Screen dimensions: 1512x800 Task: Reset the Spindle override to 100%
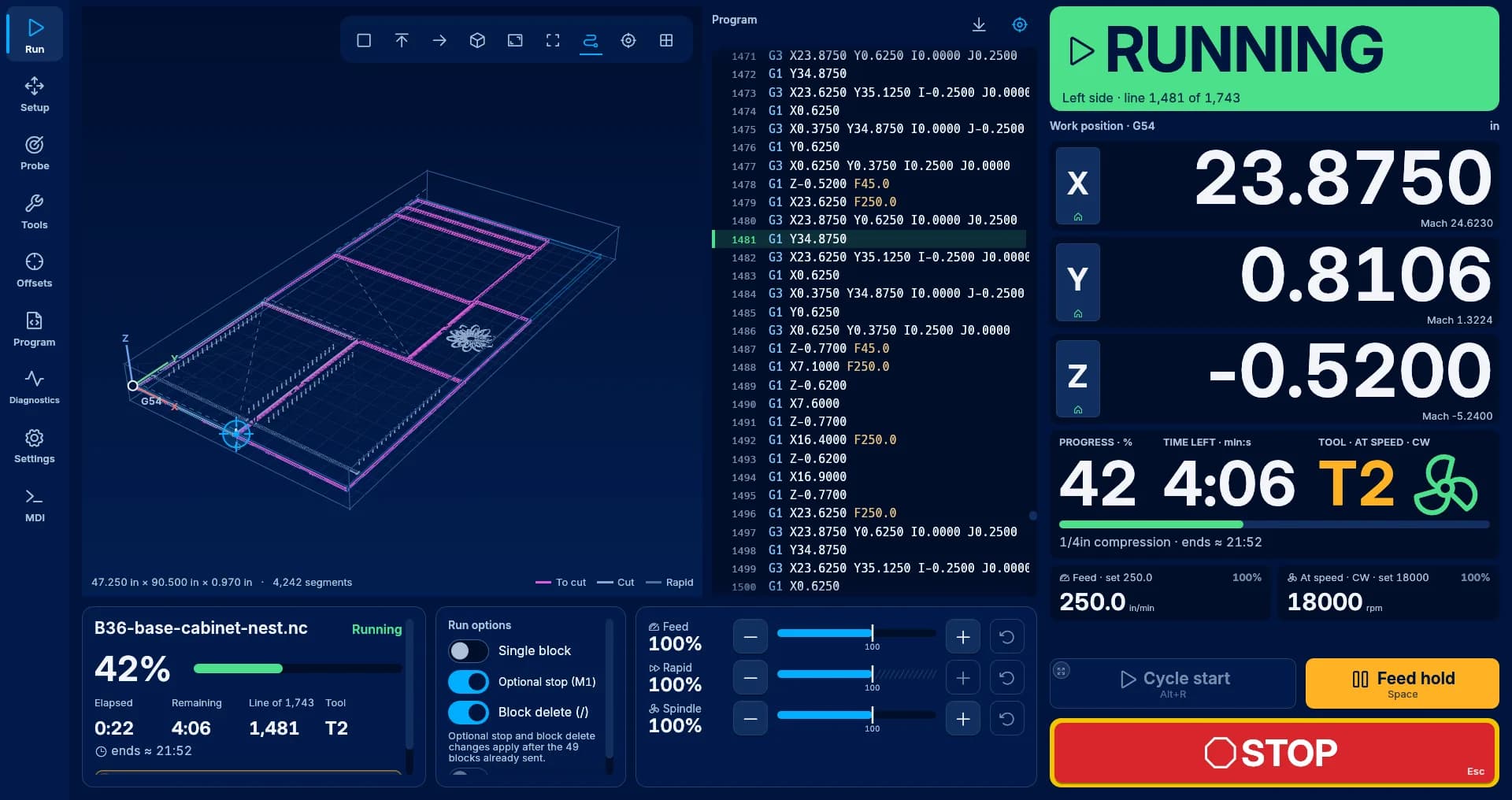pos(1007,719)
